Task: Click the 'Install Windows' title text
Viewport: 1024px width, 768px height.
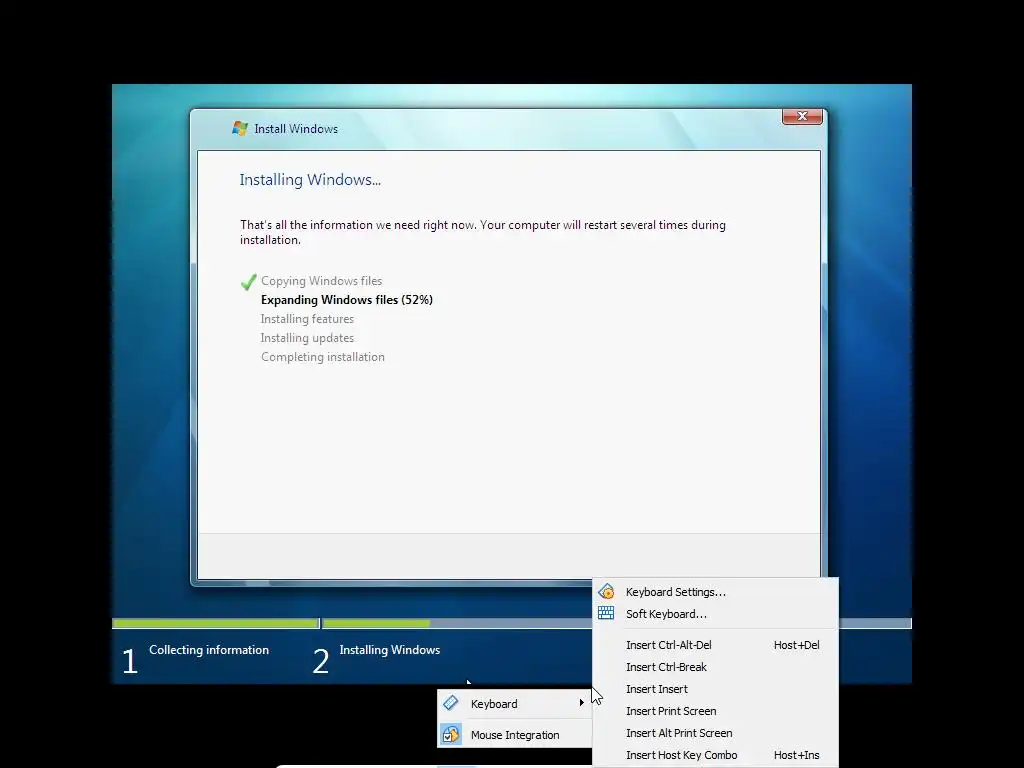Action: tap(296, 129)
